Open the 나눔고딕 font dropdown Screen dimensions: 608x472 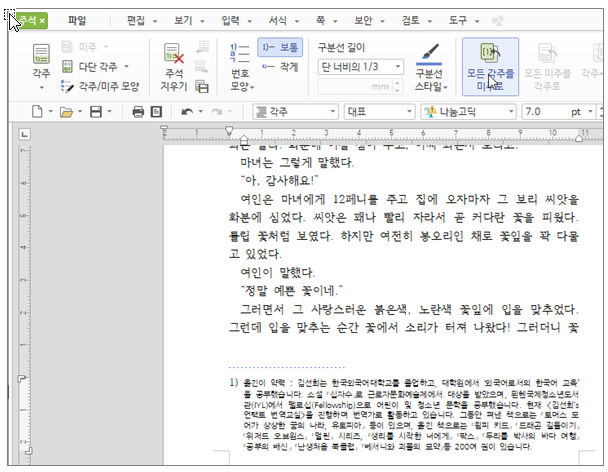(x=511, y=112)
